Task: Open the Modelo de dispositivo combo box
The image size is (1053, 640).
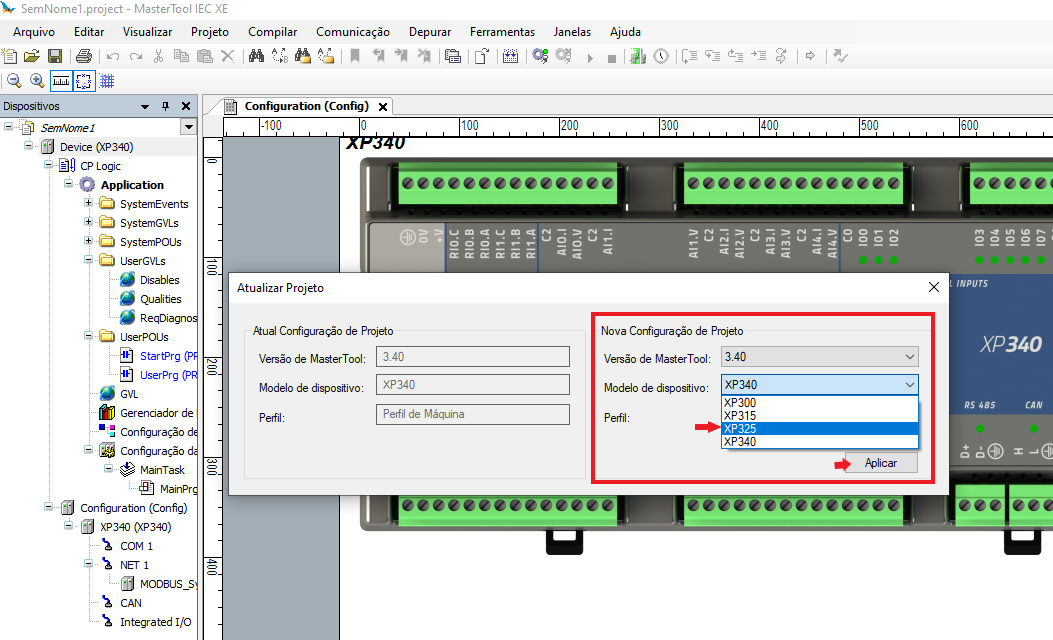Action: coord(819,385)
